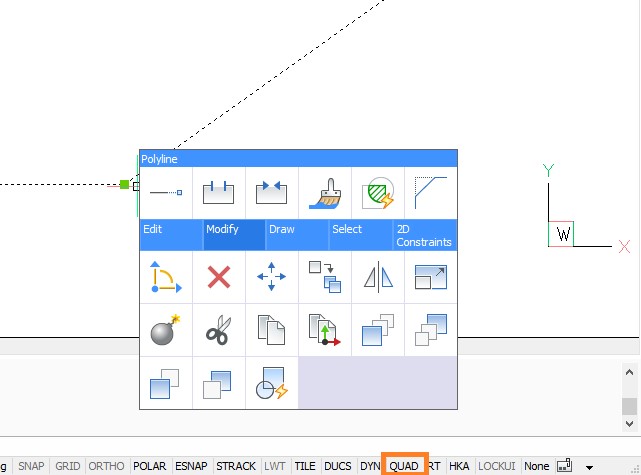Toggle DUCS dynamic UCS

[338, 466]
